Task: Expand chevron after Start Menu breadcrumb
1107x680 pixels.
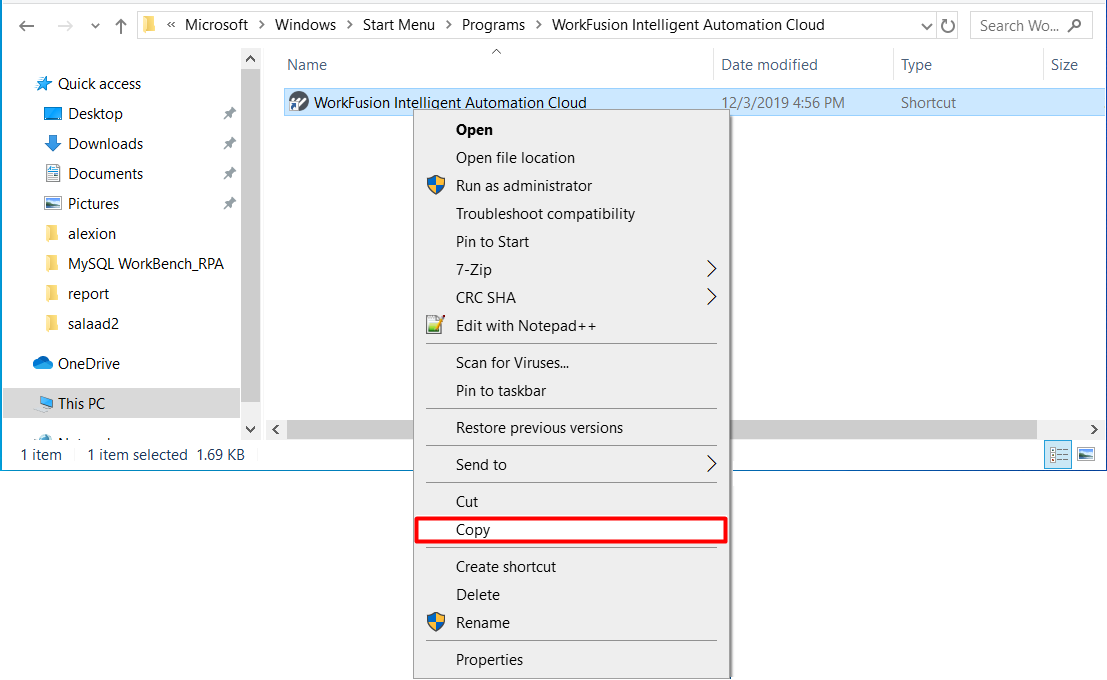Action: 448,25
